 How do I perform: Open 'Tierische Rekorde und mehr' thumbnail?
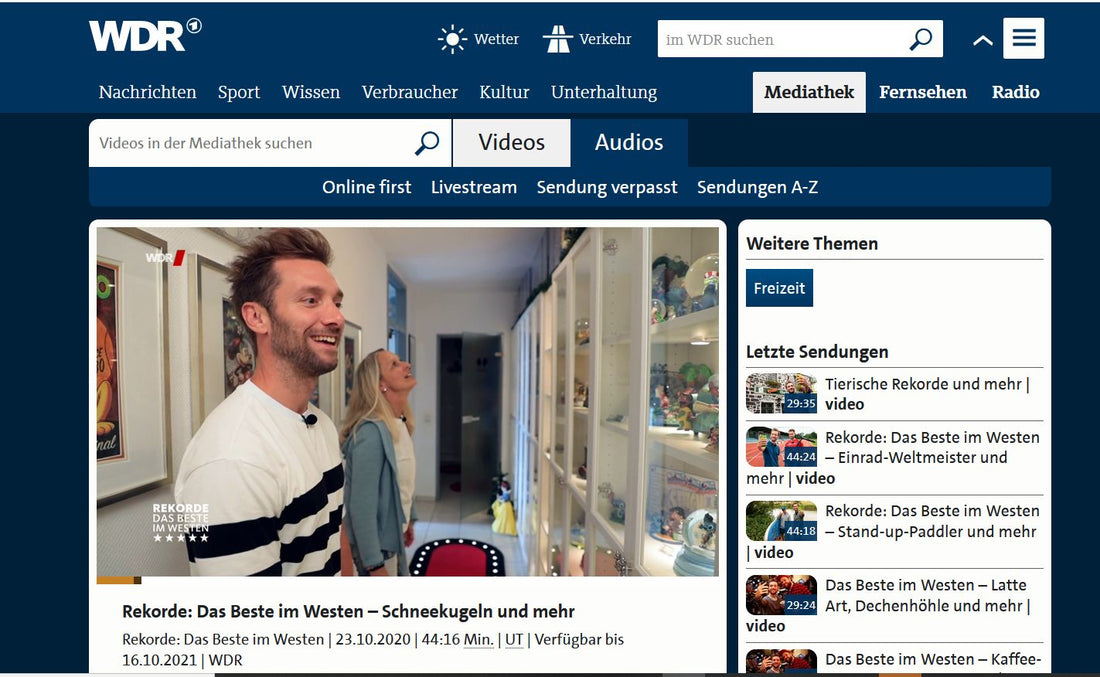pyautogui.click(x=782, y=393)
